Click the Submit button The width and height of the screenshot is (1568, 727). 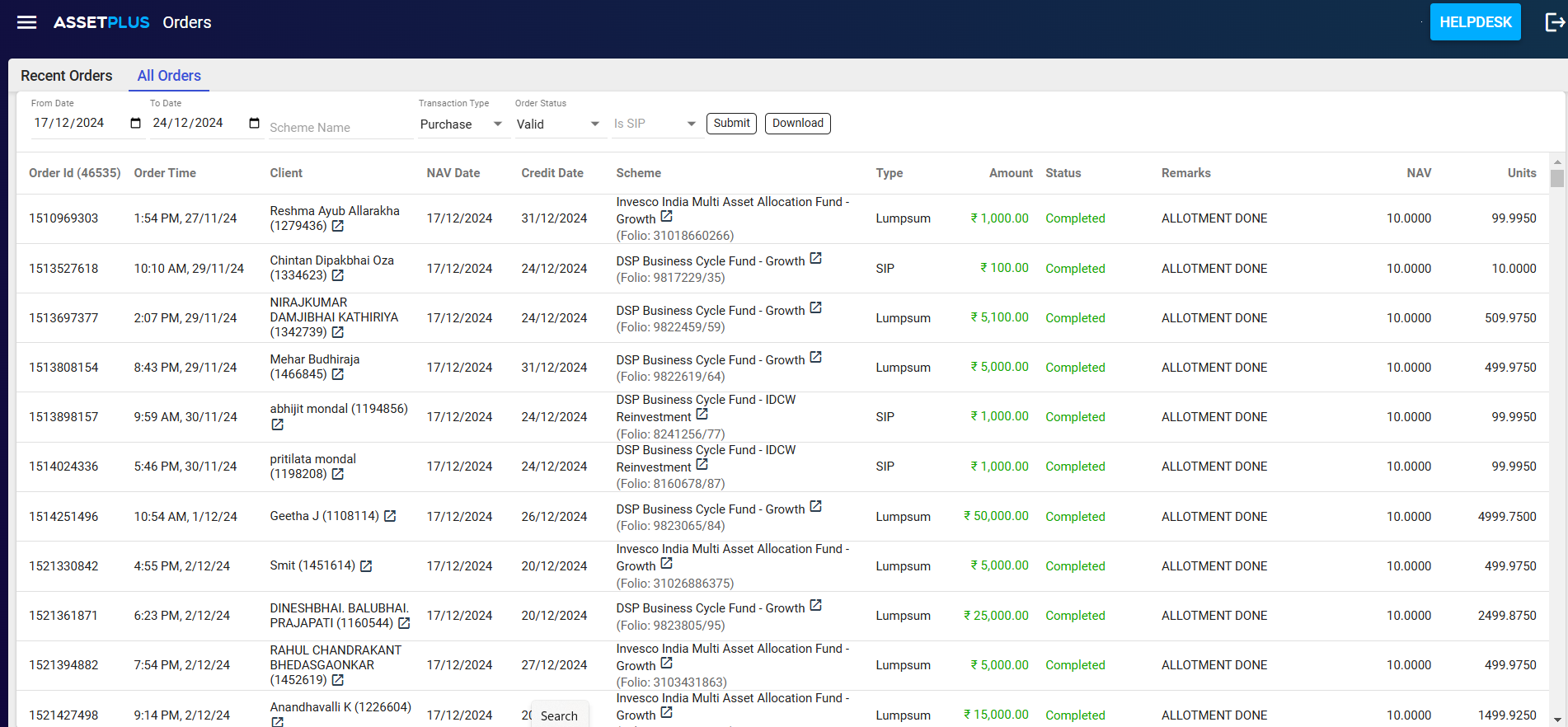(732, 124)
